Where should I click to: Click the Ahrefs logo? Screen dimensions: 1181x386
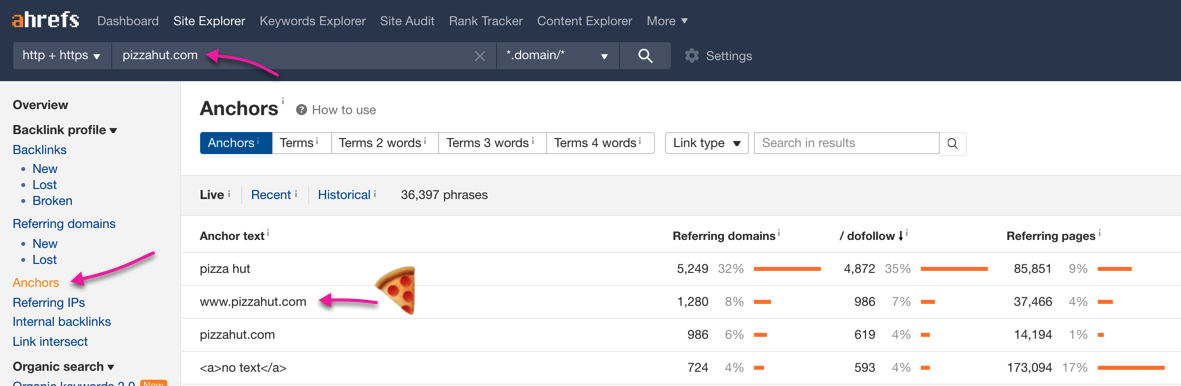(45, 20)
